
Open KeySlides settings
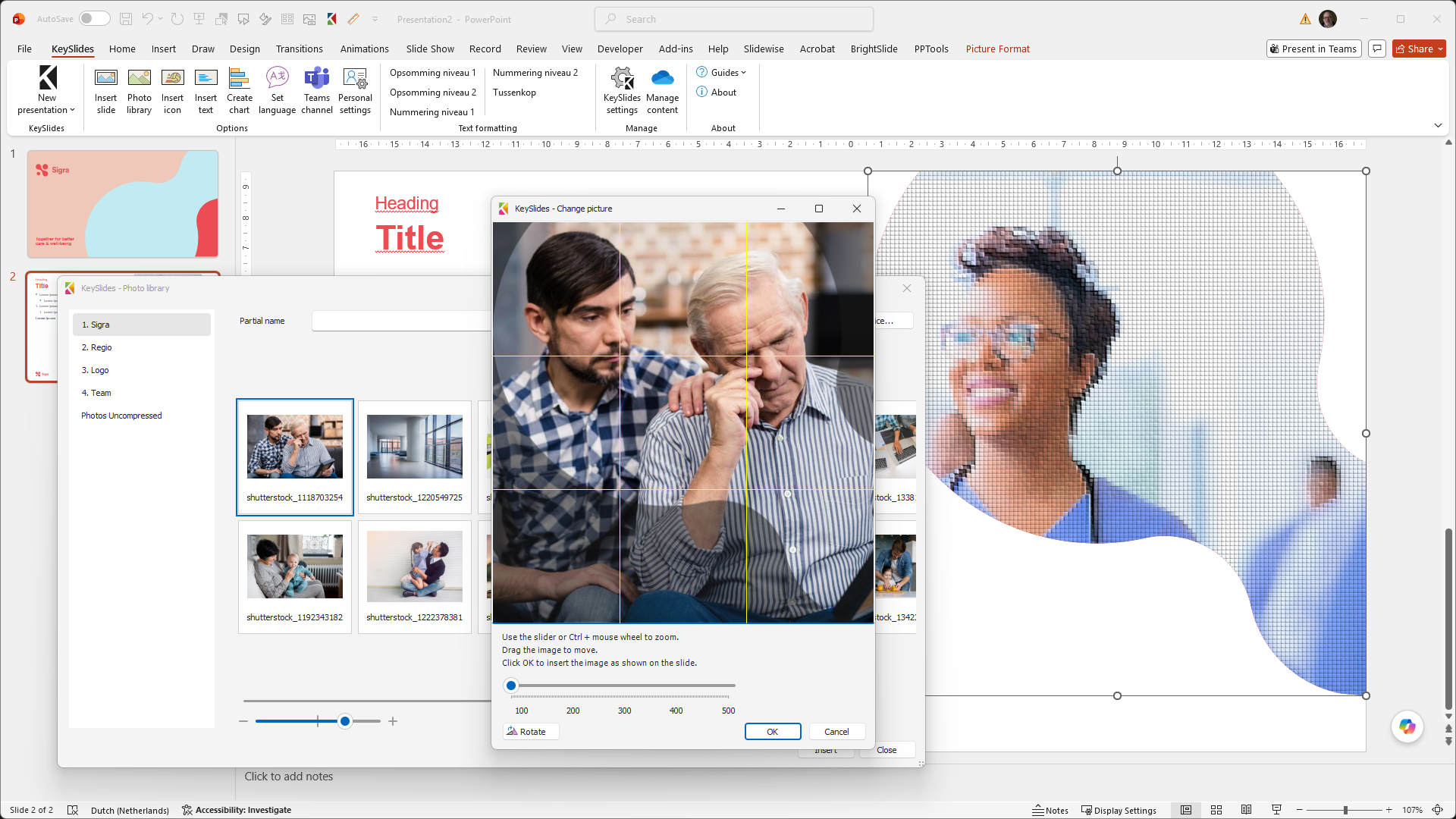point(622,91)
